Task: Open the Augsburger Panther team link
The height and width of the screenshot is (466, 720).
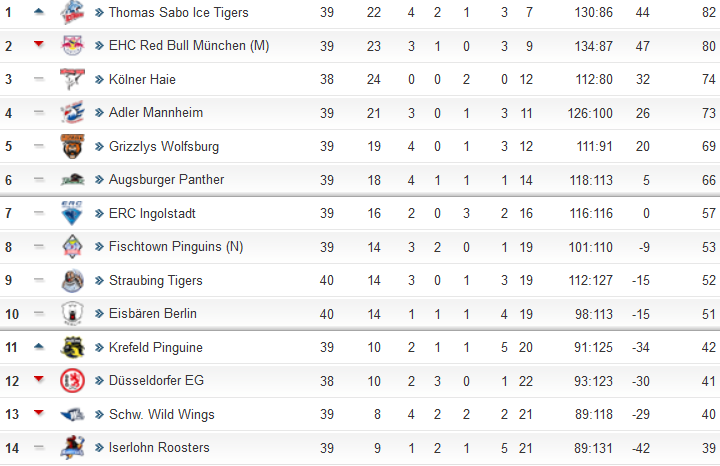Action: (166, 180)
